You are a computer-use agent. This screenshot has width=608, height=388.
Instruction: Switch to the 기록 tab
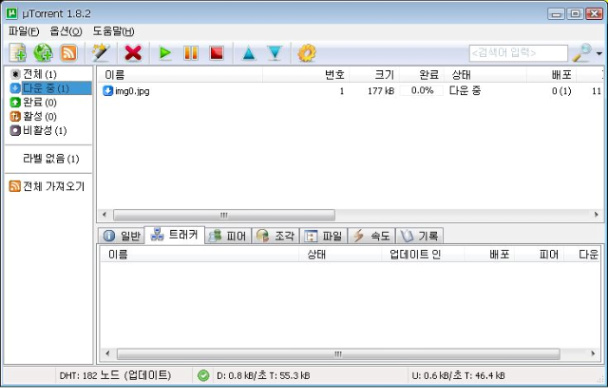tap(420, 236)
